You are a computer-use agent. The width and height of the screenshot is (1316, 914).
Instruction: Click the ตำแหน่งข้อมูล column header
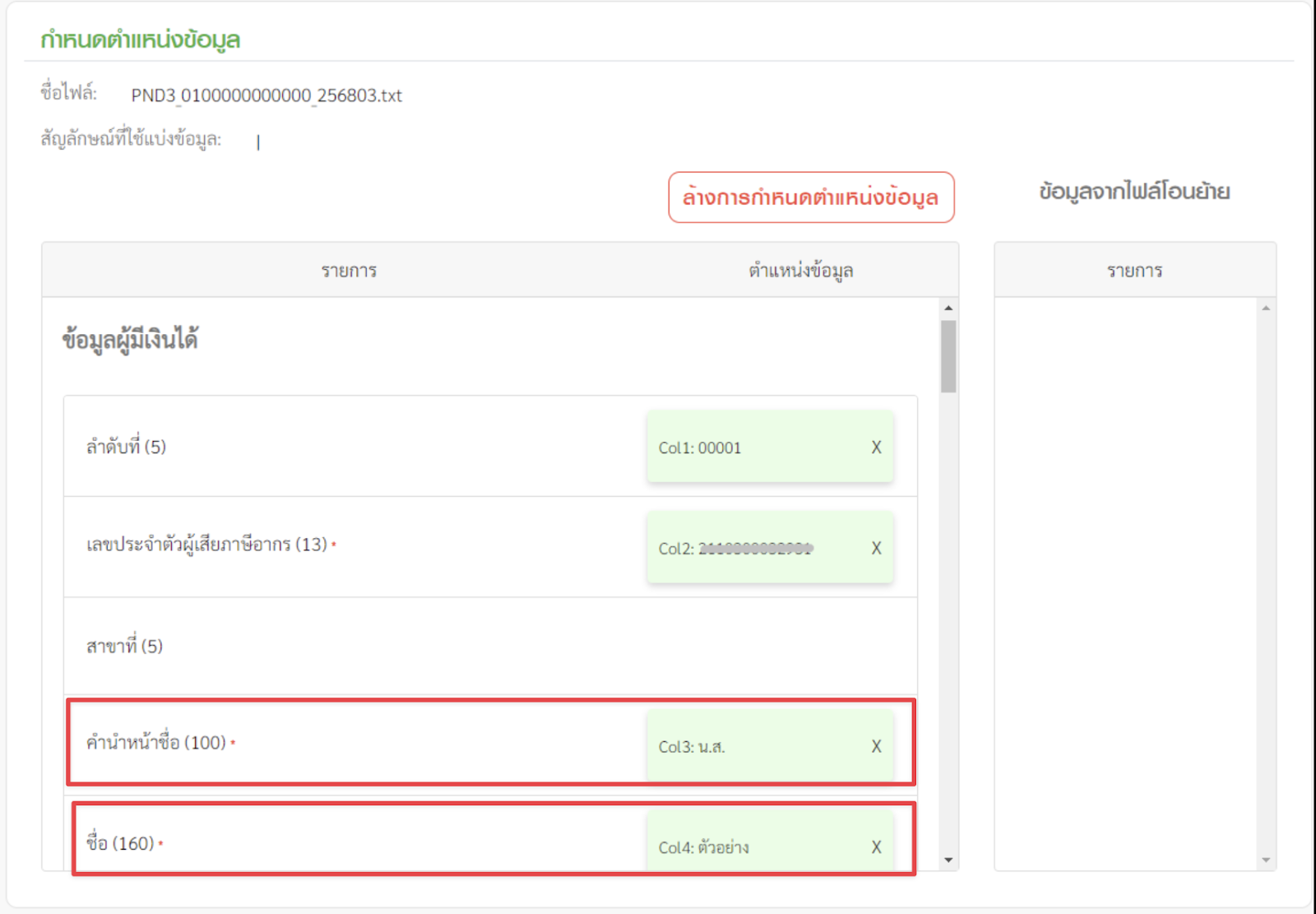click(x=800, y=271)
